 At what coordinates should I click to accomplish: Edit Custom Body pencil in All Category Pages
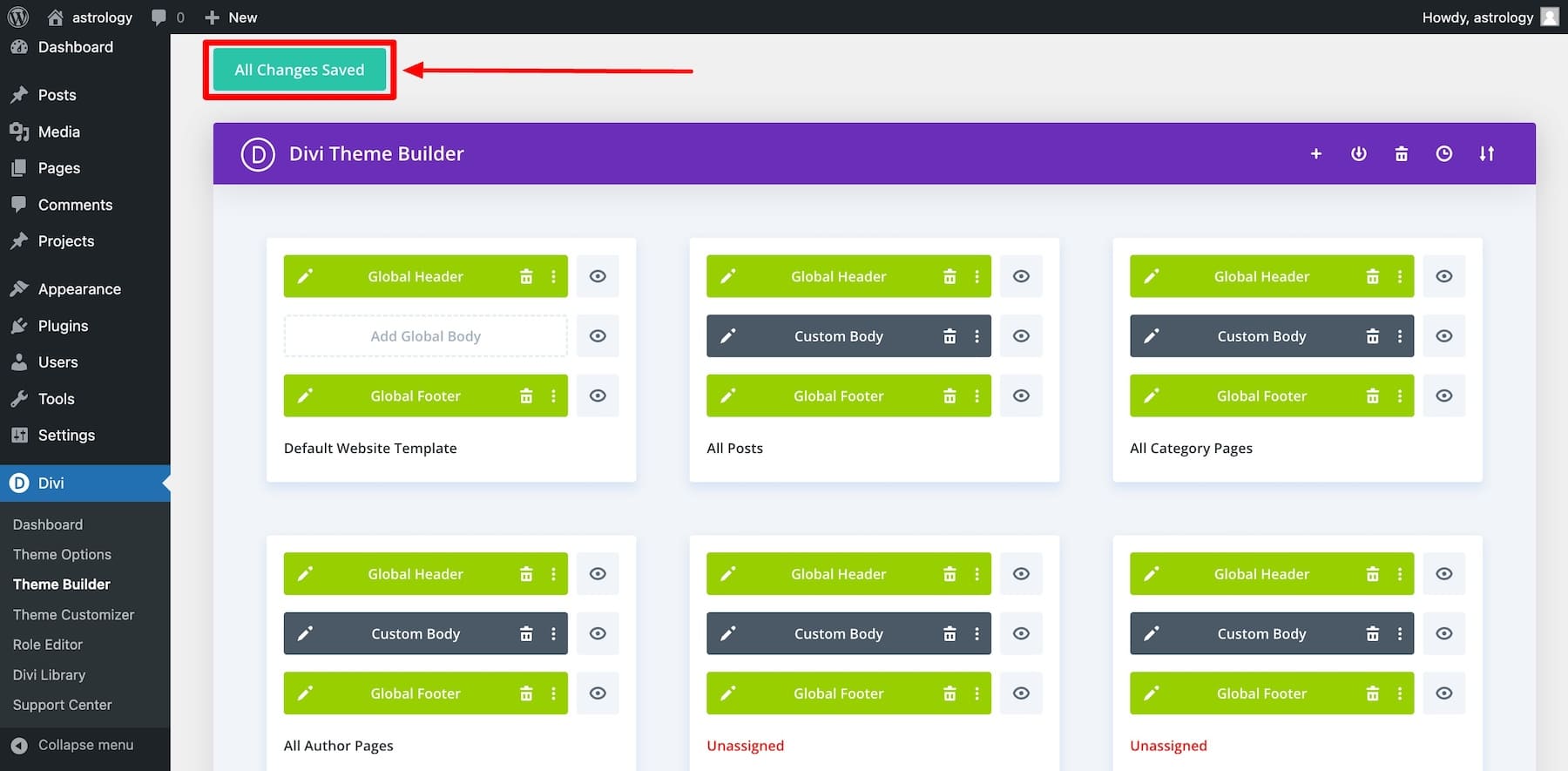[1152, 336]
